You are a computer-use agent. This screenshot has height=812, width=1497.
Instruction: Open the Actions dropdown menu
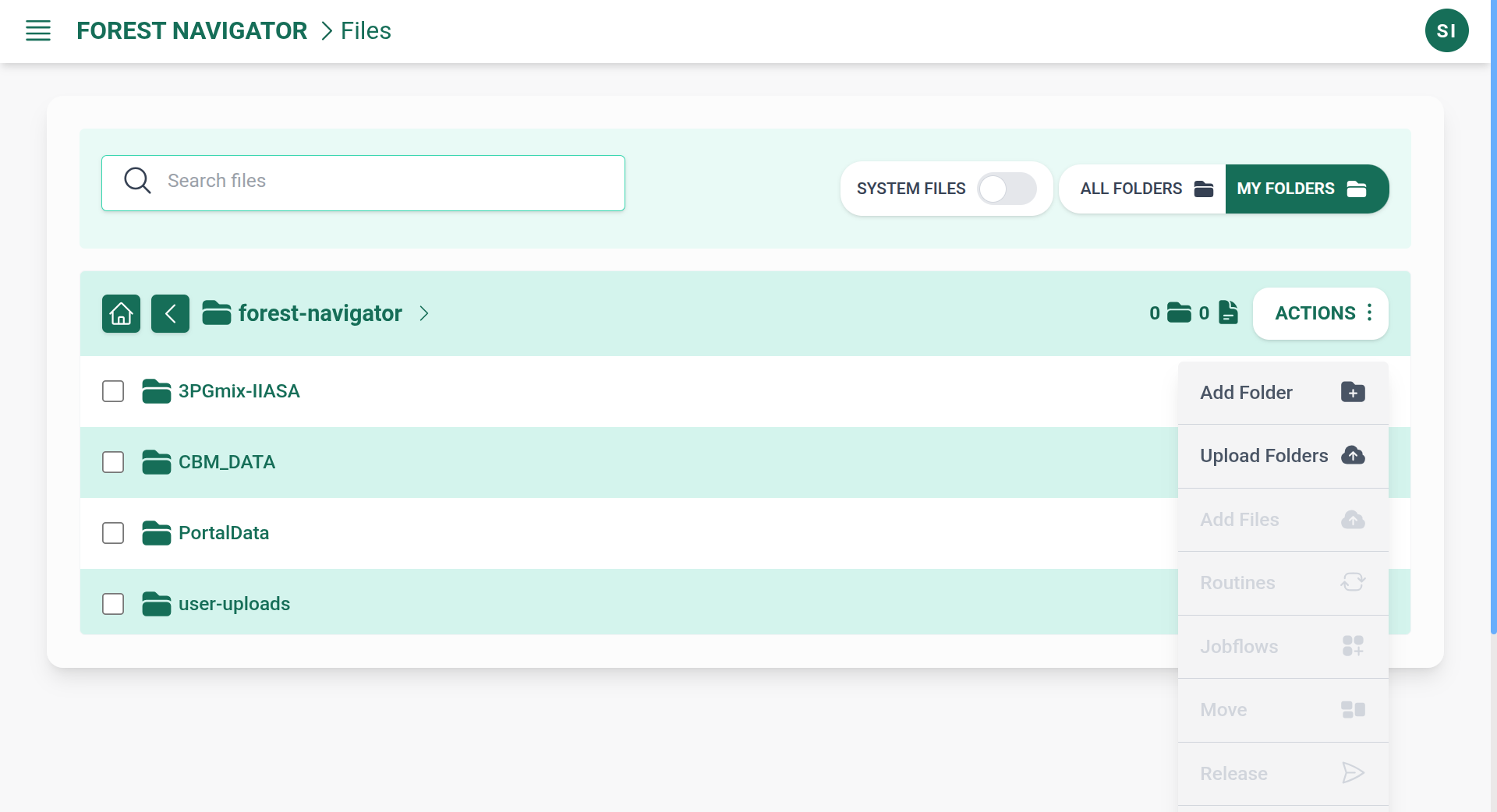[1321, 313]
